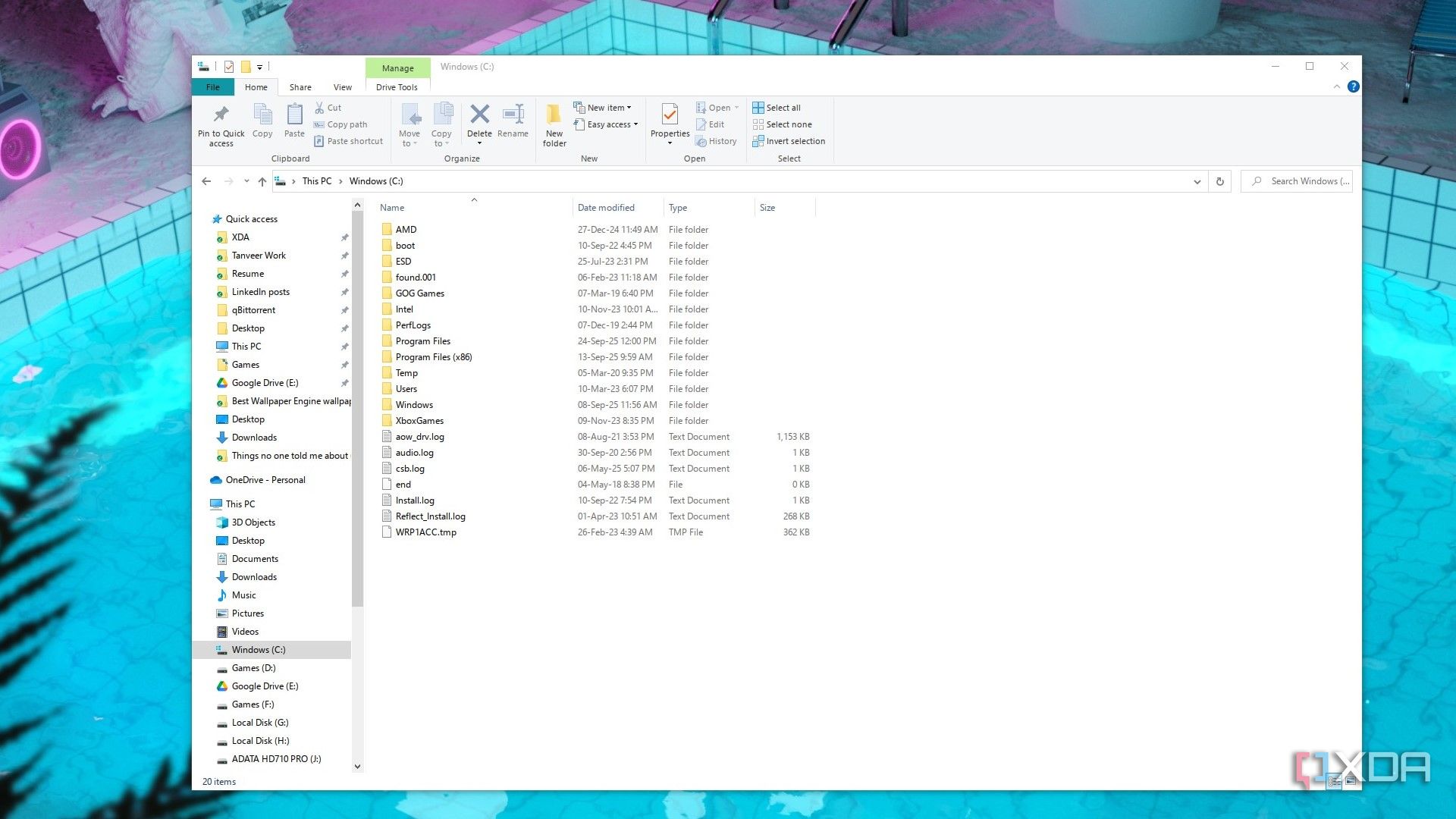The height and width of the screenshot is (819, 1456).
Task: Switch to the View tab
Action: click(x=343, y=87)
